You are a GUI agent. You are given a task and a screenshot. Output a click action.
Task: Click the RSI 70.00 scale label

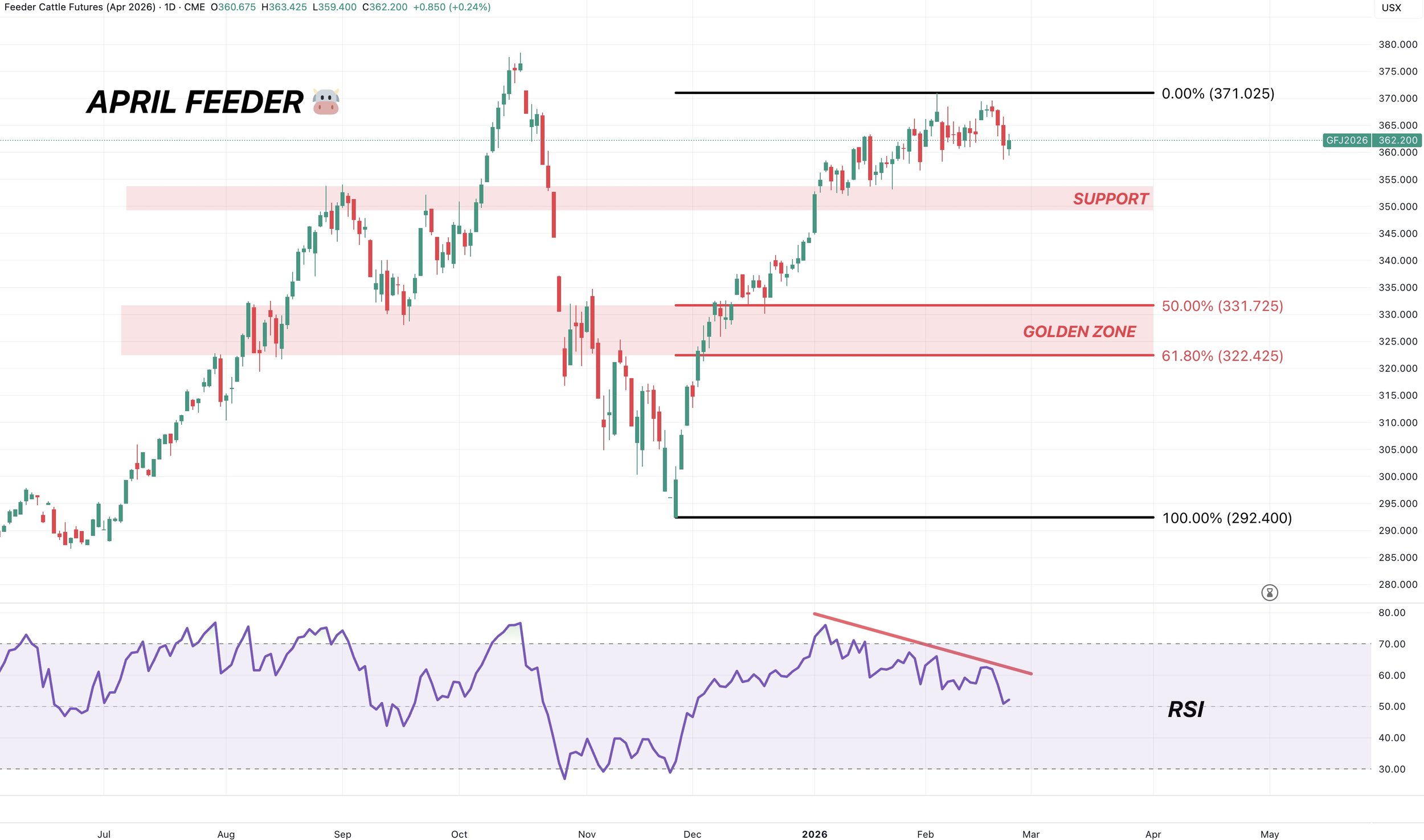click(1392, 644)
